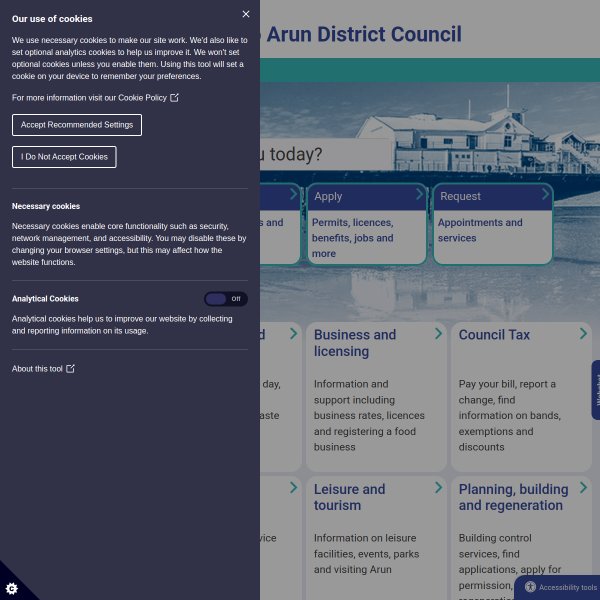The width and height of the screenshot is (600, 600).
Task: Click the chevron on the Apply card
Action: [x=420, y=194]
